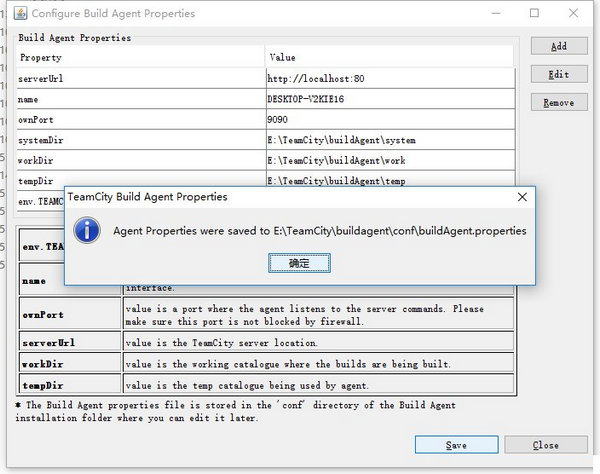Click the 'TeamCity server location' description text

click(x=222, y=342)
